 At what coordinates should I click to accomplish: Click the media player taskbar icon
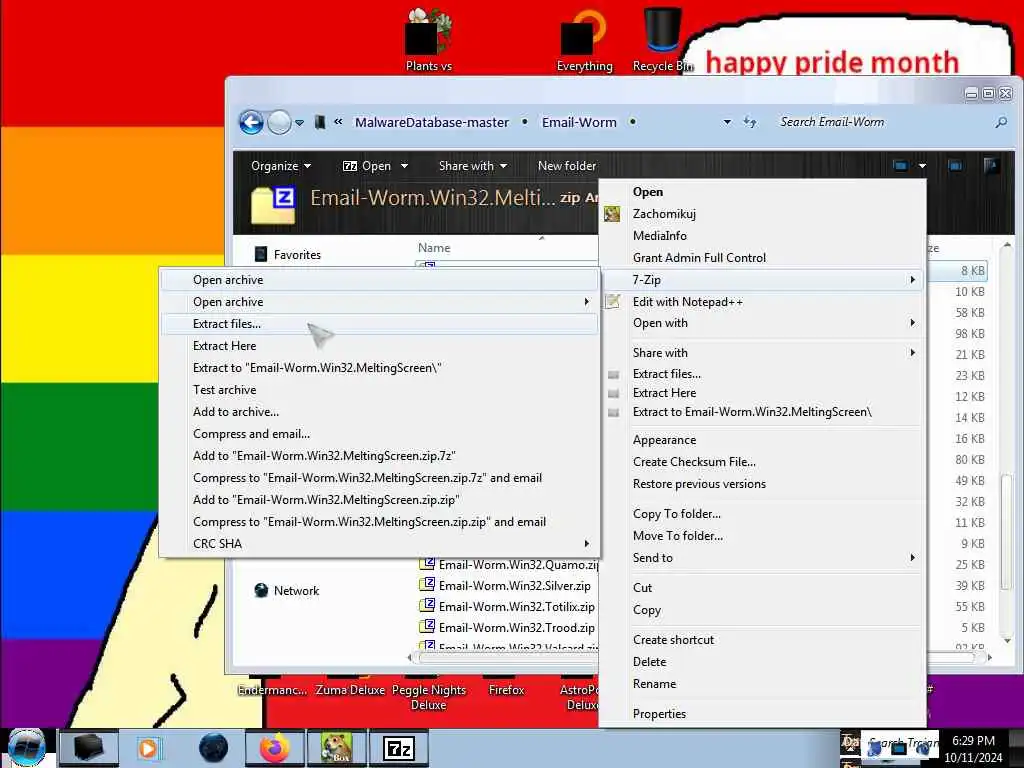[x=148, y=748]
